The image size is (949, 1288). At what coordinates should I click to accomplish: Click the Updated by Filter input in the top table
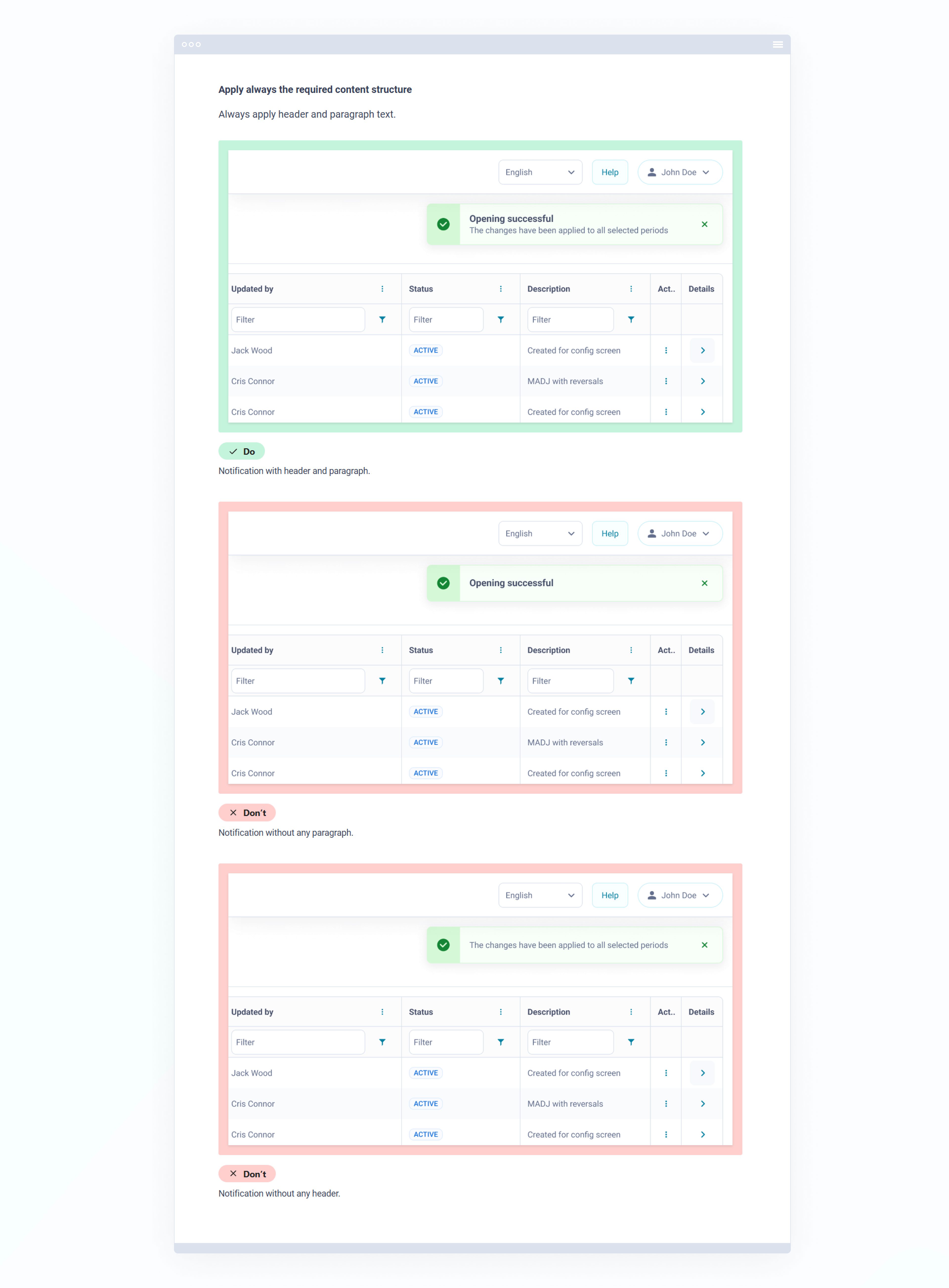[298, 320]
